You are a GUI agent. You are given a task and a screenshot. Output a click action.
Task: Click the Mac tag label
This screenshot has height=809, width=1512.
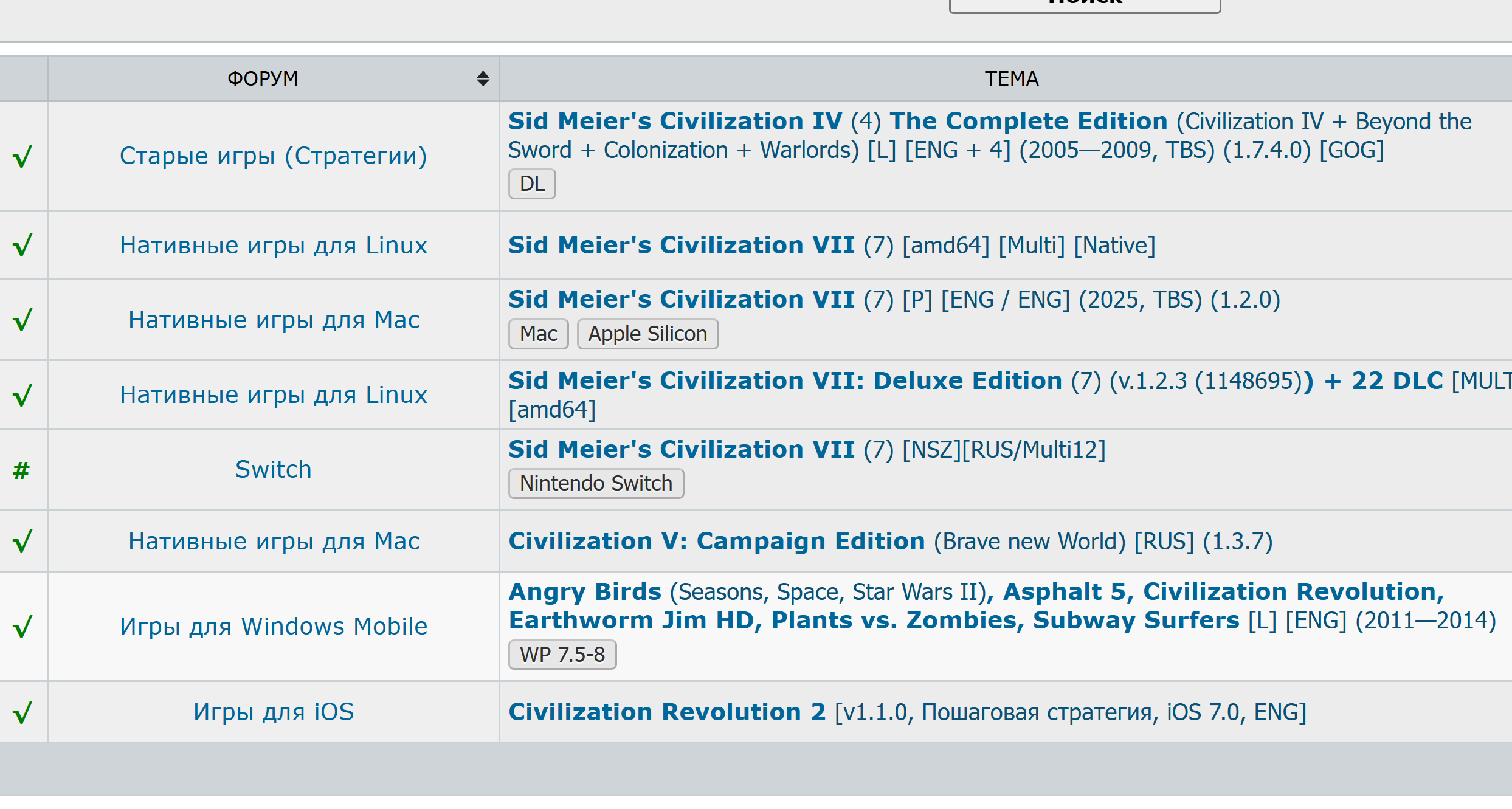[538, 334]
